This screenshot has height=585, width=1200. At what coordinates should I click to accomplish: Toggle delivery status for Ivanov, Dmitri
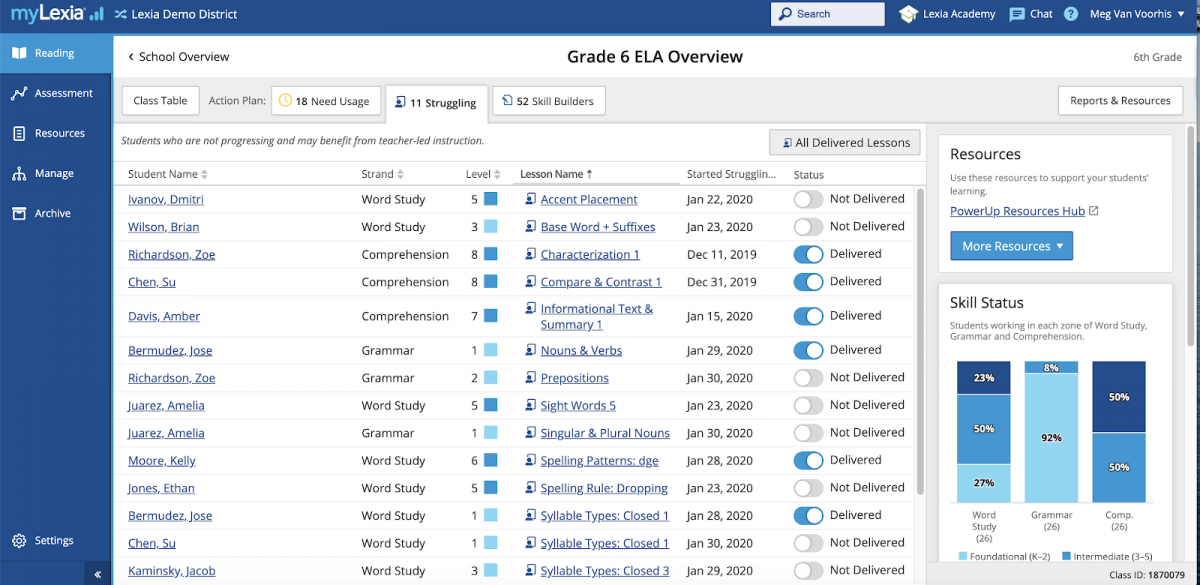click(x=808, y=199)
